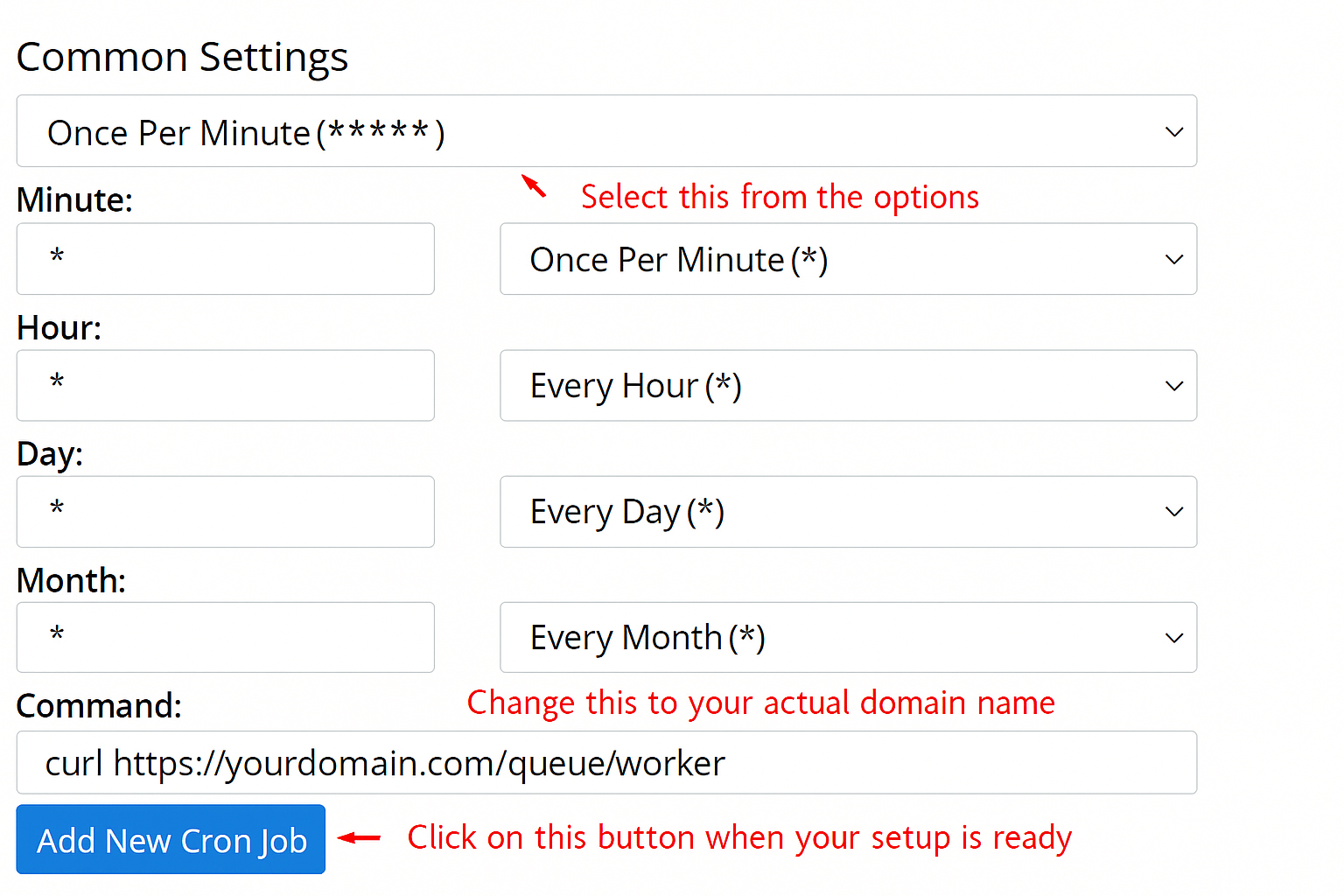Click the Command field with curl URL
Screen dimensions: 1344x896
tap(605, 763)
